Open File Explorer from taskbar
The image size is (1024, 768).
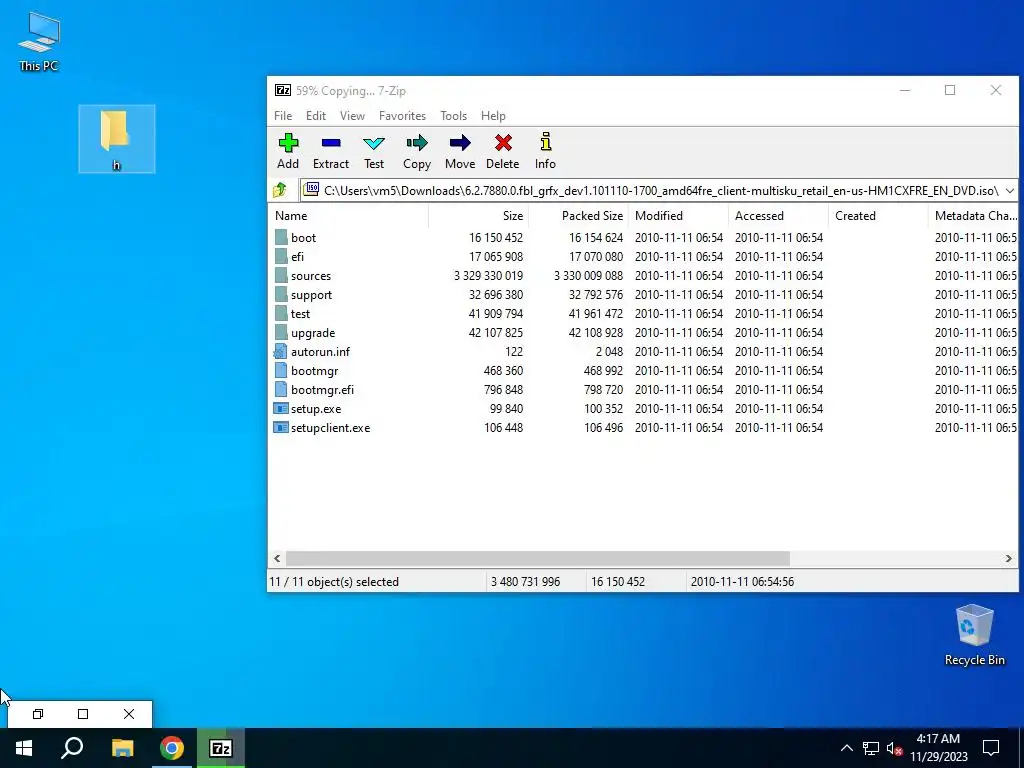pyautogui.click(x=122, y=748)
